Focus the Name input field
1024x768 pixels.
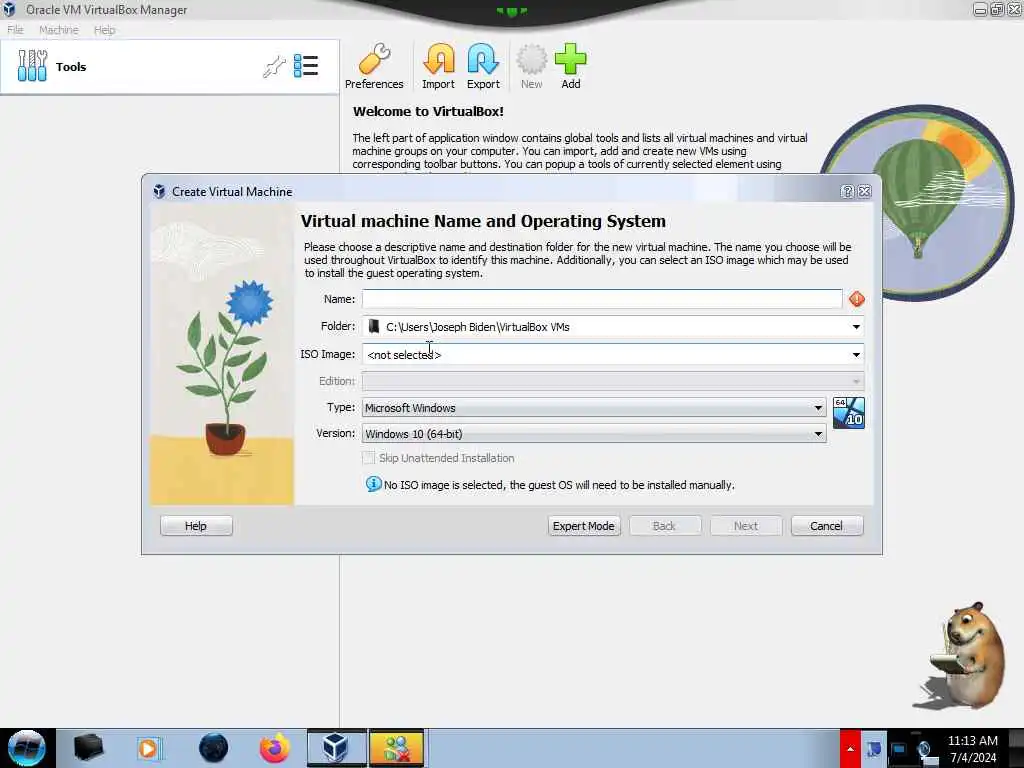pos(602,299)
